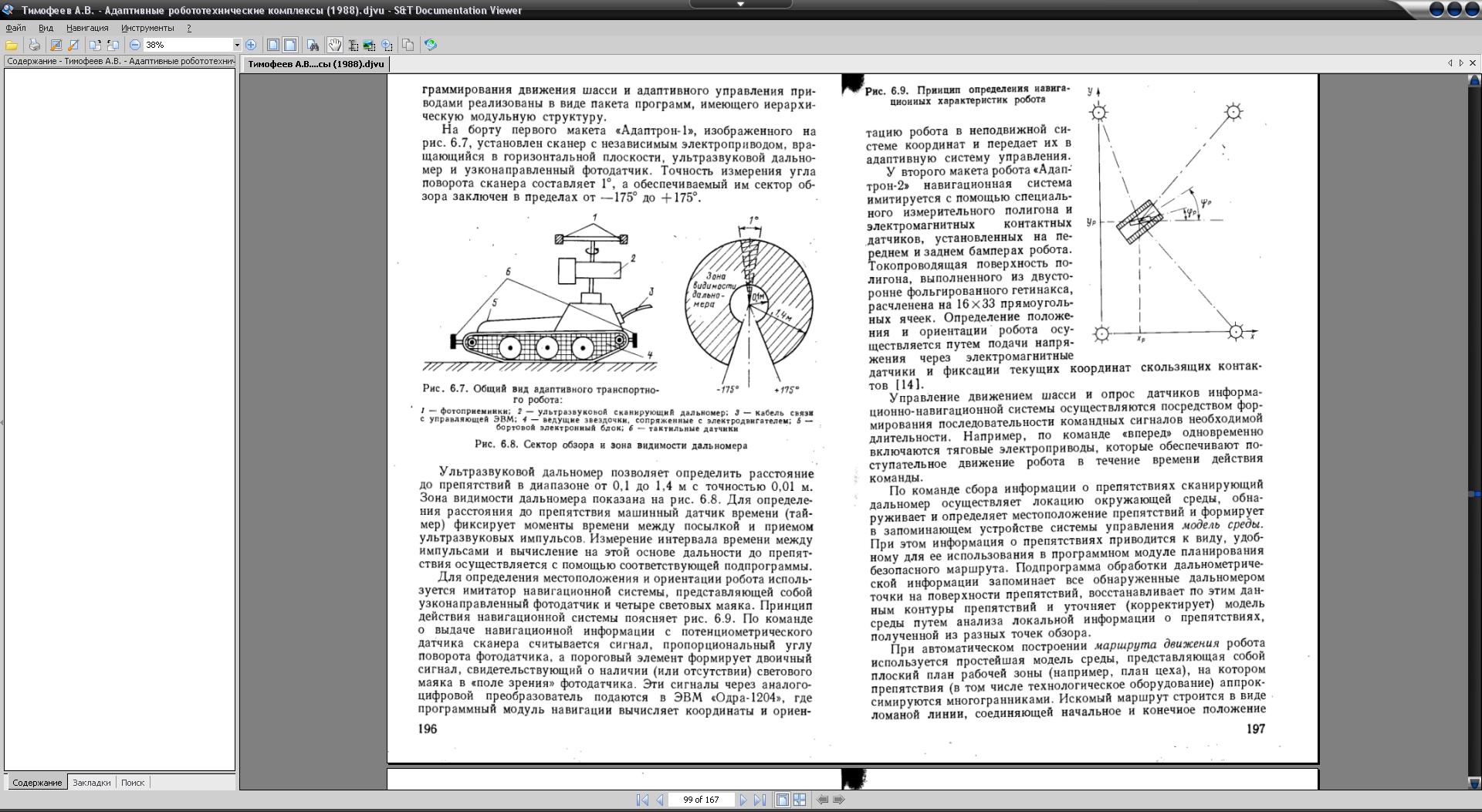The height and width of the screenshot is (812, 1482).
Task: Toggle single page layout in status bar
Action: (782, 800)
